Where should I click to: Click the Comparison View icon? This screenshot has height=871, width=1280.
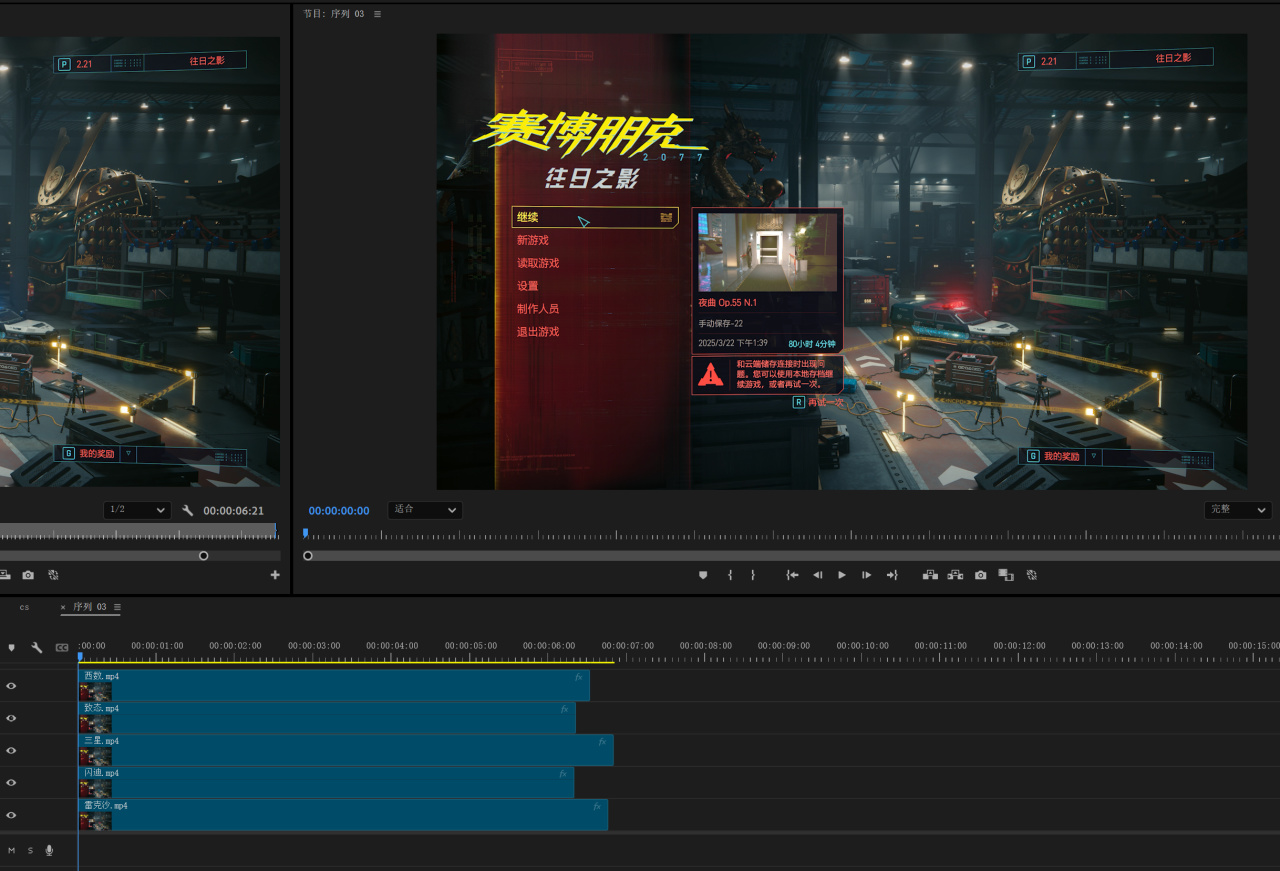tap(1006, 575)
